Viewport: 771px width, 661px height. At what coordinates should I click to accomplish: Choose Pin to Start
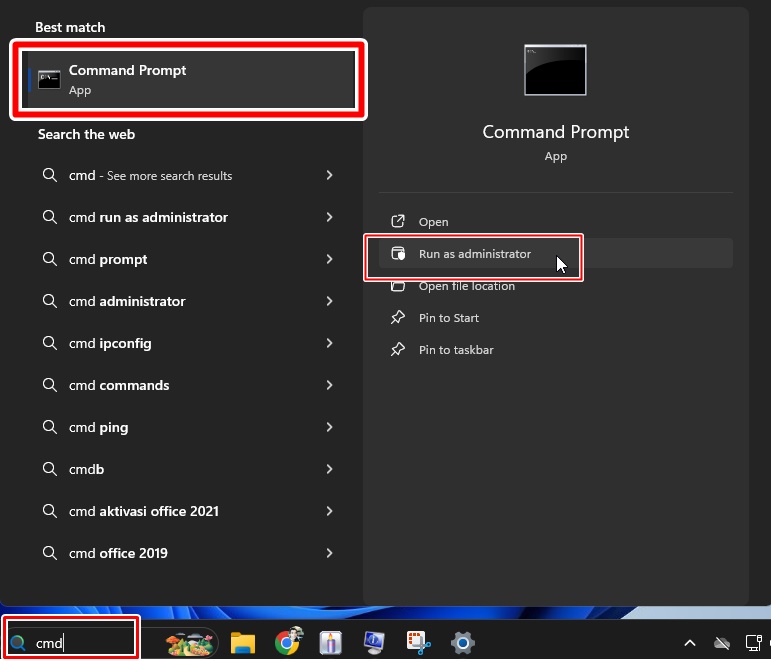tap(556, 318)
